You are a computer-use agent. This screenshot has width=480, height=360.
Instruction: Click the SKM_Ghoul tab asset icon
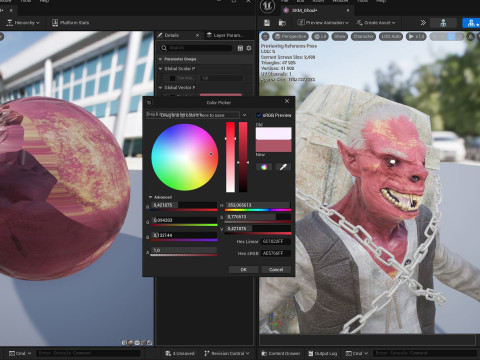click(x=286, y=10)
